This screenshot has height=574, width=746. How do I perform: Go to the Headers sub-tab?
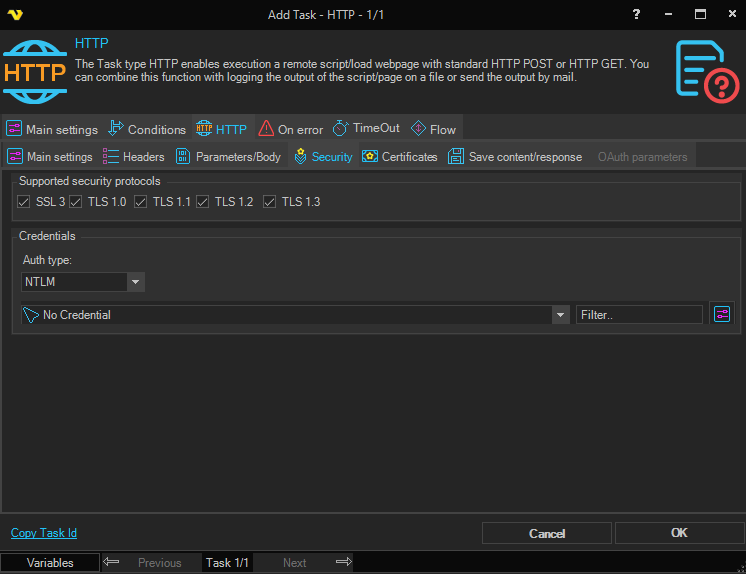133,157
